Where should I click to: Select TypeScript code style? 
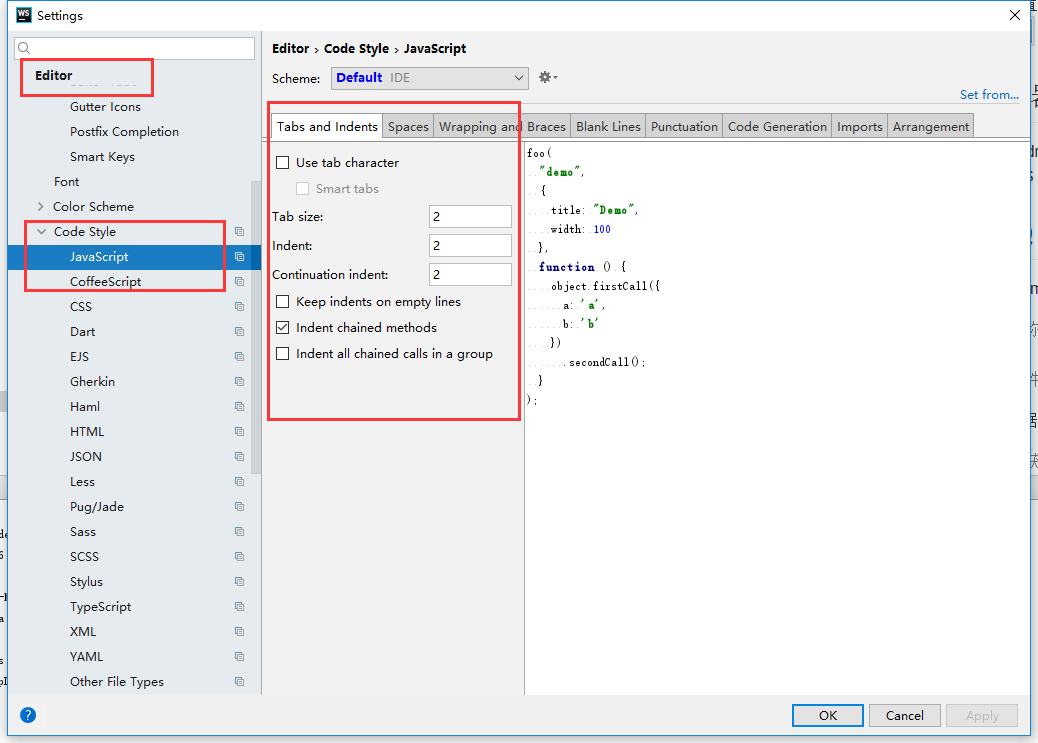[x=101, y=607]
